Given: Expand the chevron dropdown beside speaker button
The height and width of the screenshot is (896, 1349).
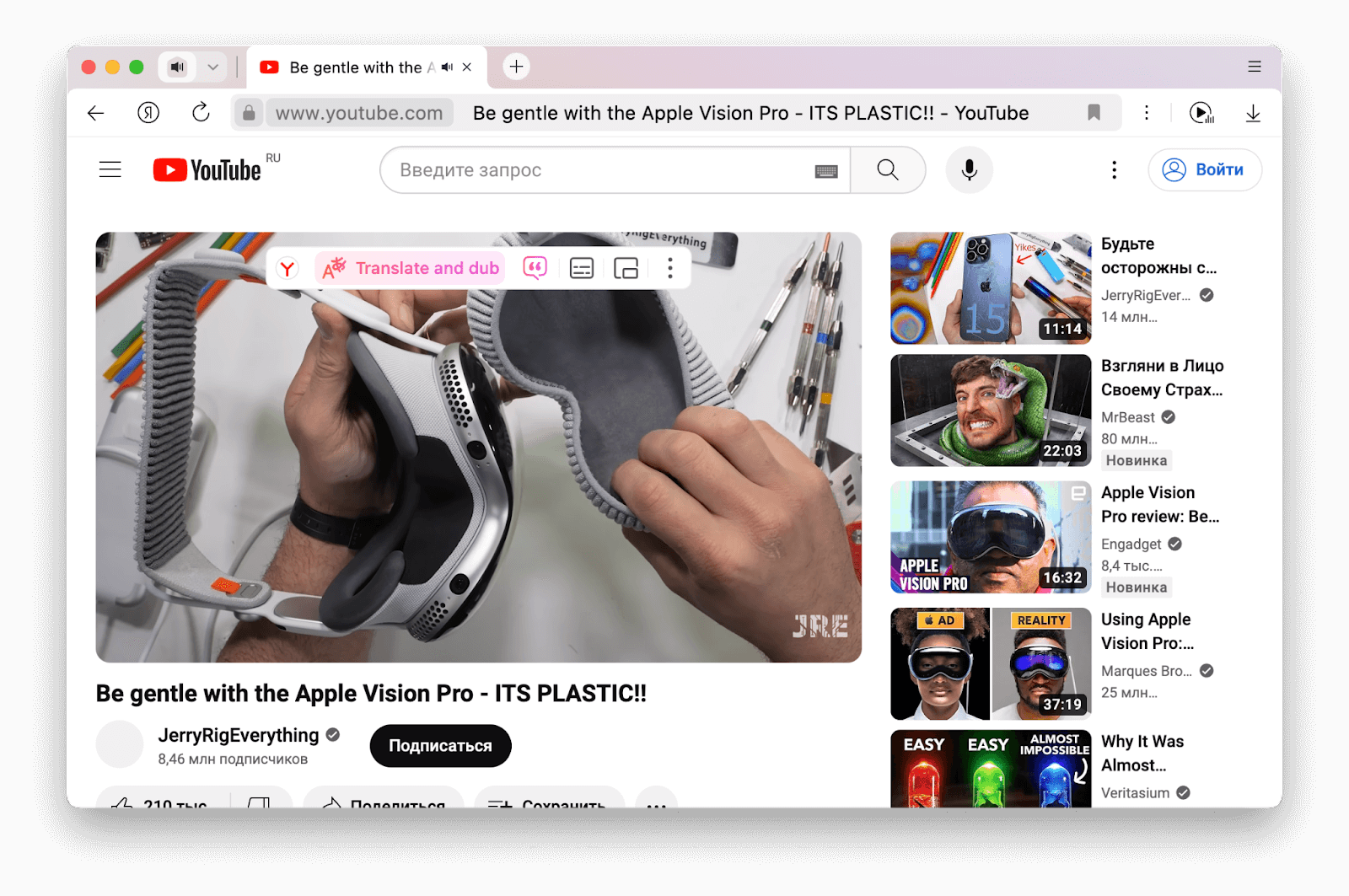Looking at the screenshot, I should [x=212, y=67].
